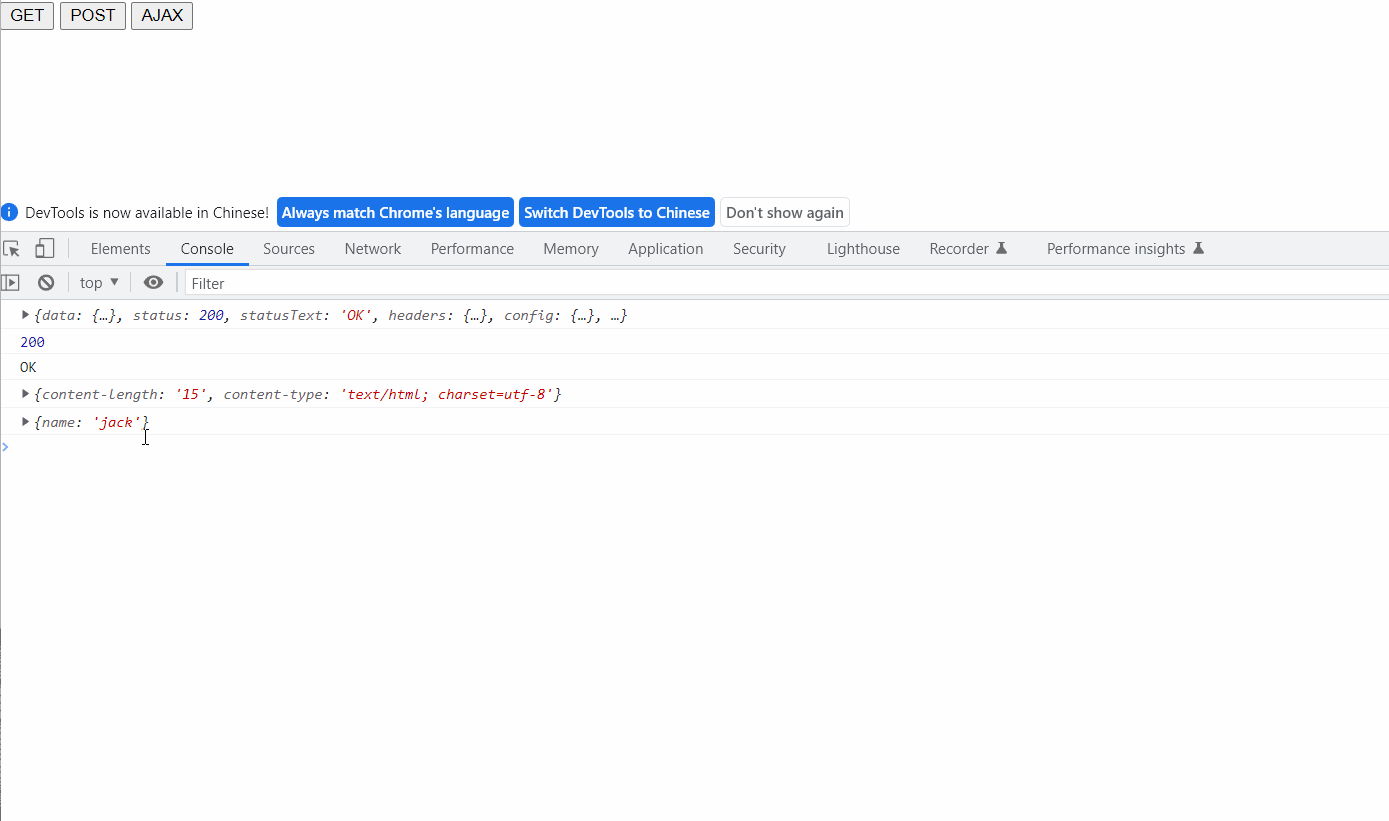1389x821 pixels.
Task: Open the Sources tab
Action: tap(289, 249)
